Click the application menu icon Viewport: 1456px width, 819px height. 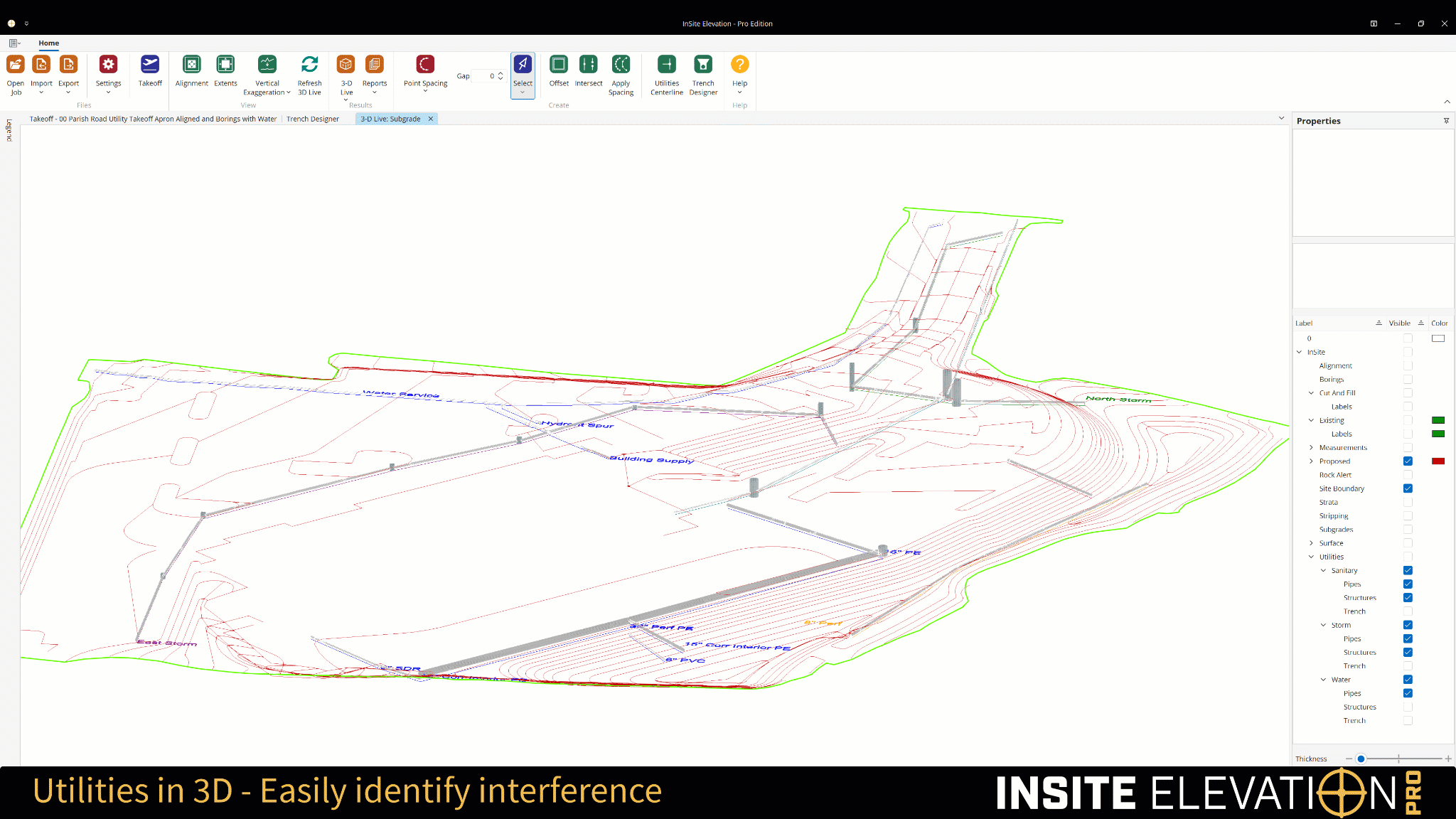[14, 43]
